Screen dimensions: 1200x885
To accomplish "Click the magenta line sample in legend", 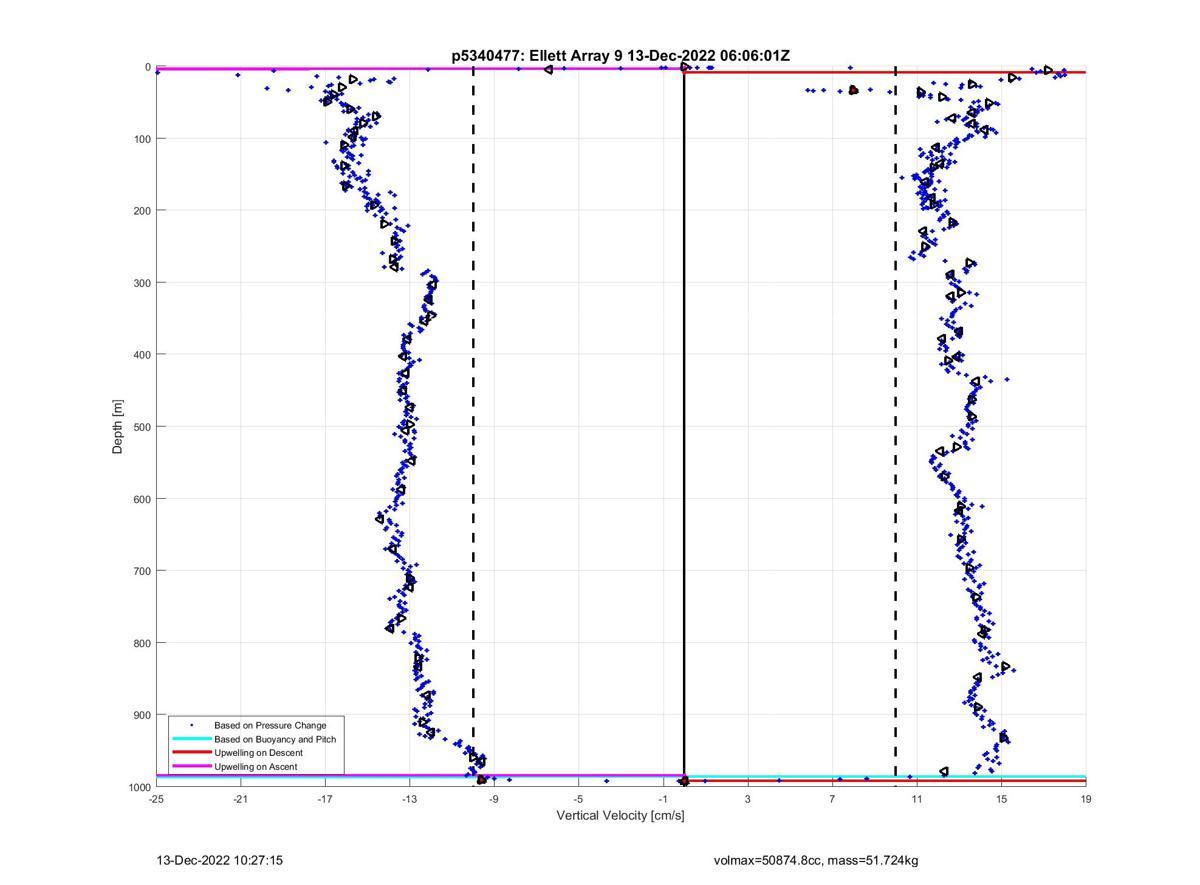I will 192,767.
